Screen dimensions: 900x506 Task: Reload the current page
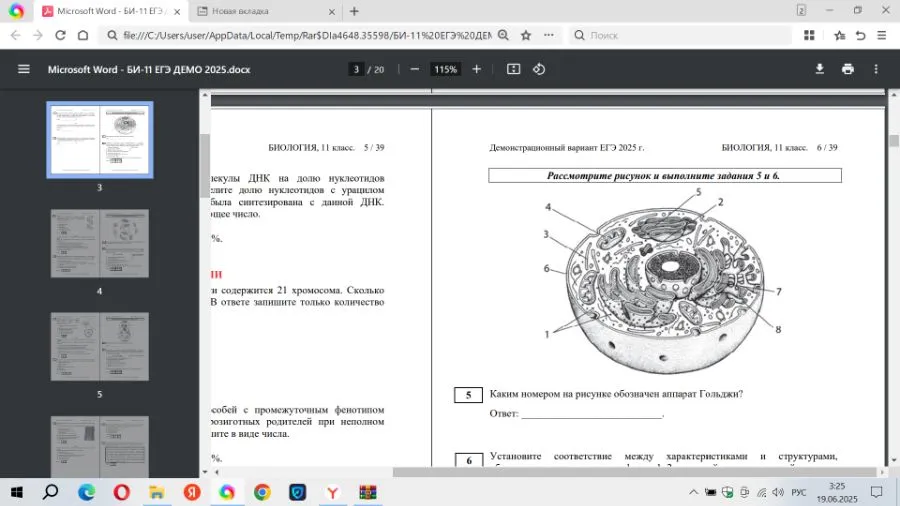(60, 36)
